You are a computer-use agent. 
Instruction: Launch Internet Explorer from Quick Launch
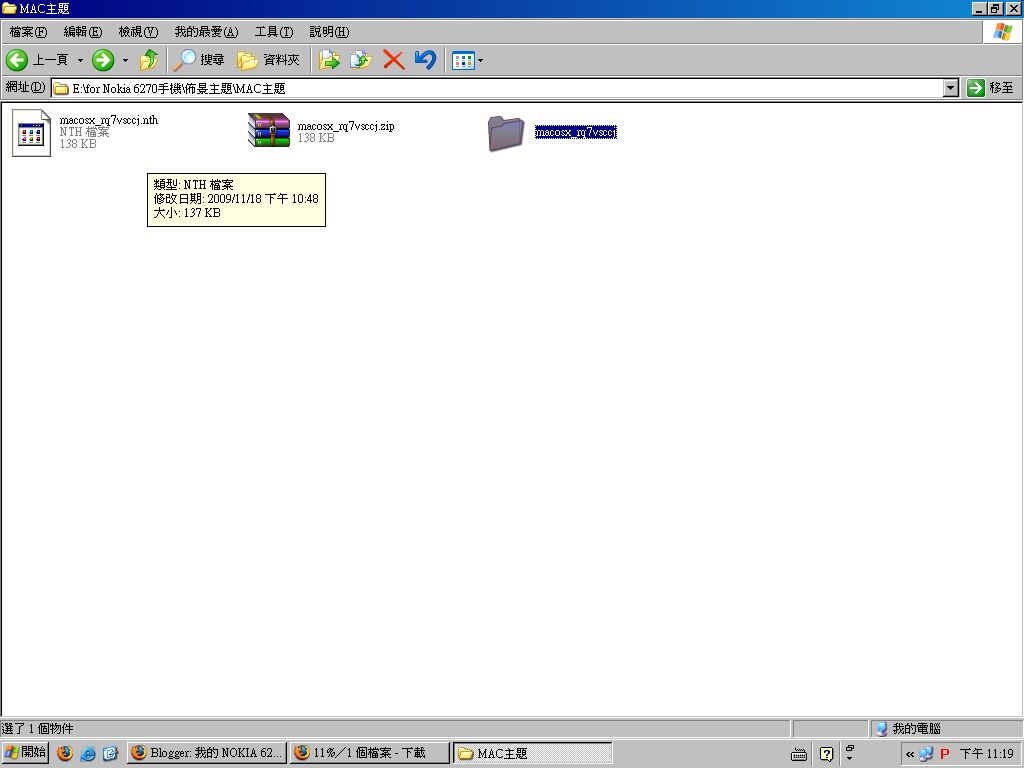tap(88, 753)
